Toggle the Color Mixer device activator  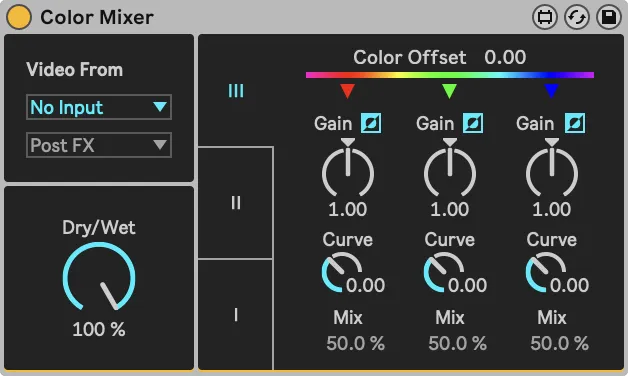coord(18,17)
